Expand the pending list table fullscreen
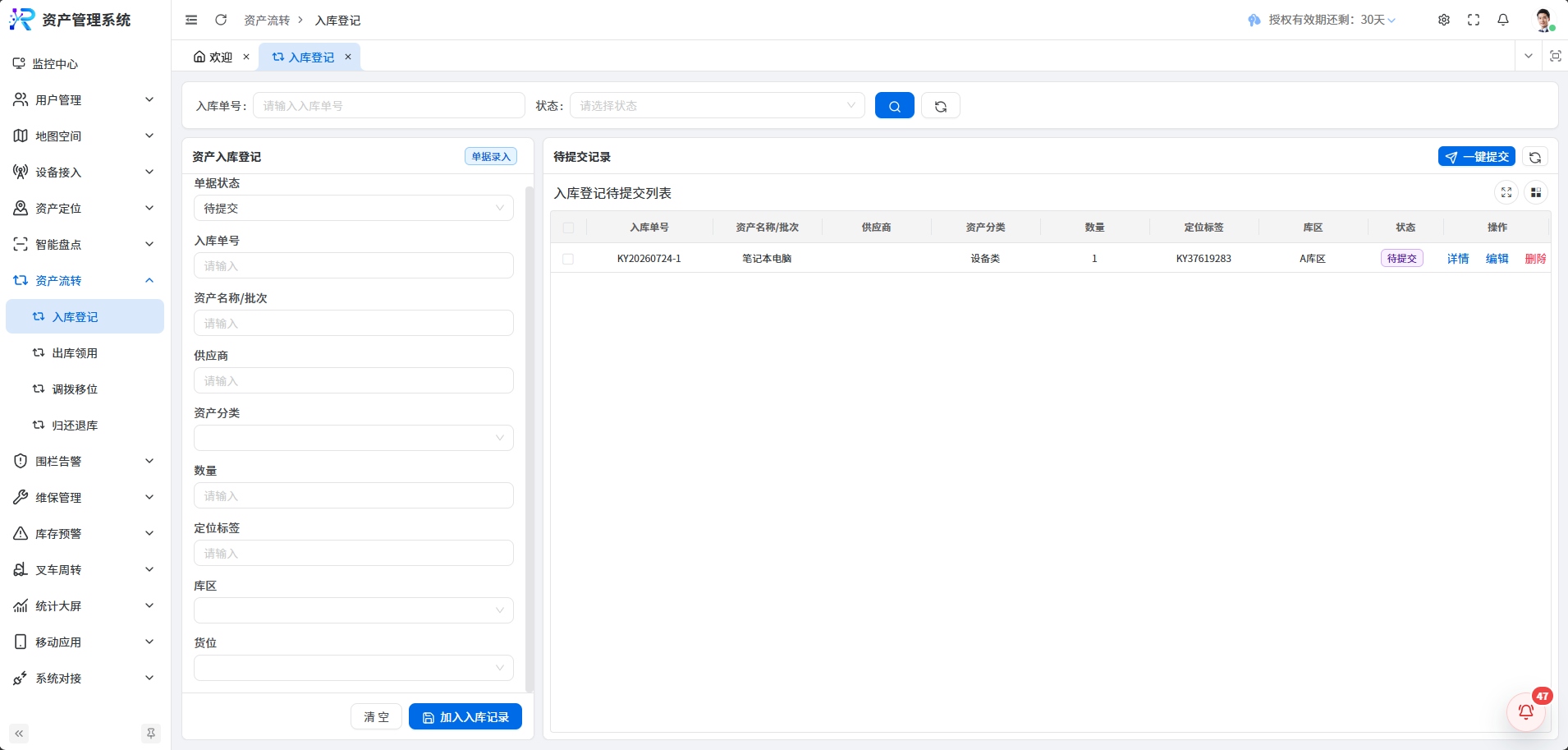The height and width of the screenshot is (750, 1568). pyautogui.click(x=1506, y=192)
